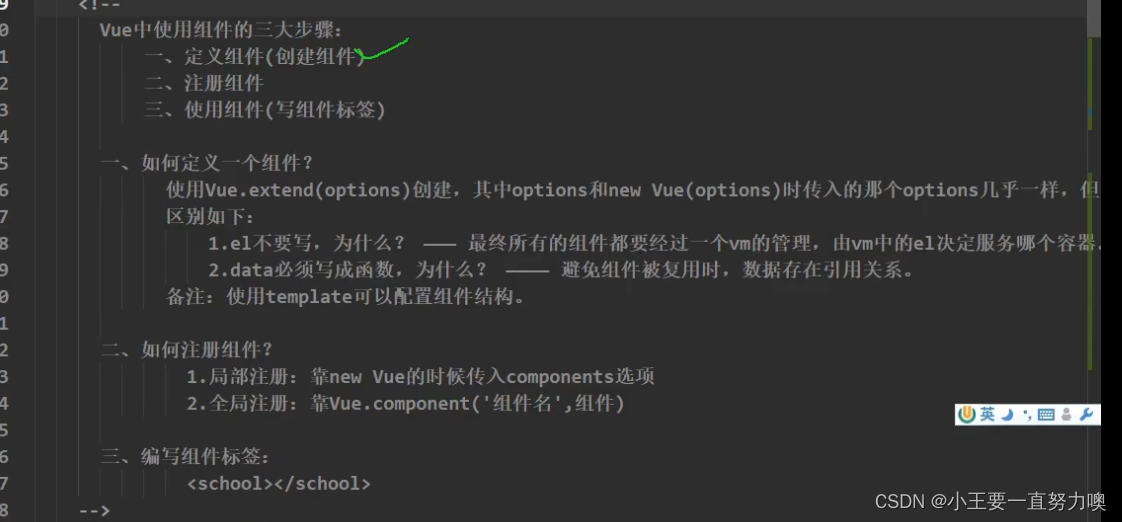This screenshot has height=522, width=1122.
Task: Click the input method U logo icon
Action: tap(967, 414)
